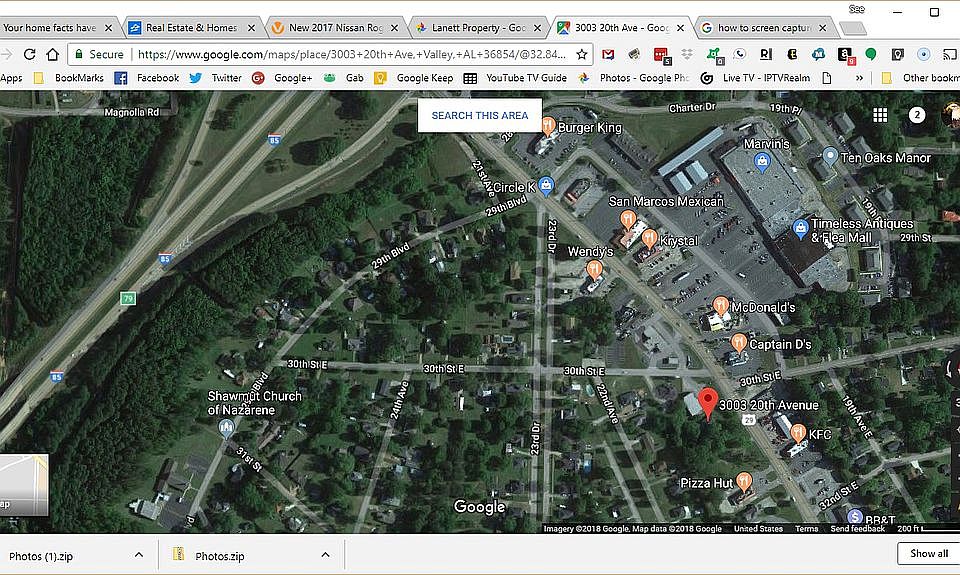Image resolution: width=960 pixels, height=575 pixels.
Task: Bookmark this page with star icon
Action: click(x=582, y=54)
